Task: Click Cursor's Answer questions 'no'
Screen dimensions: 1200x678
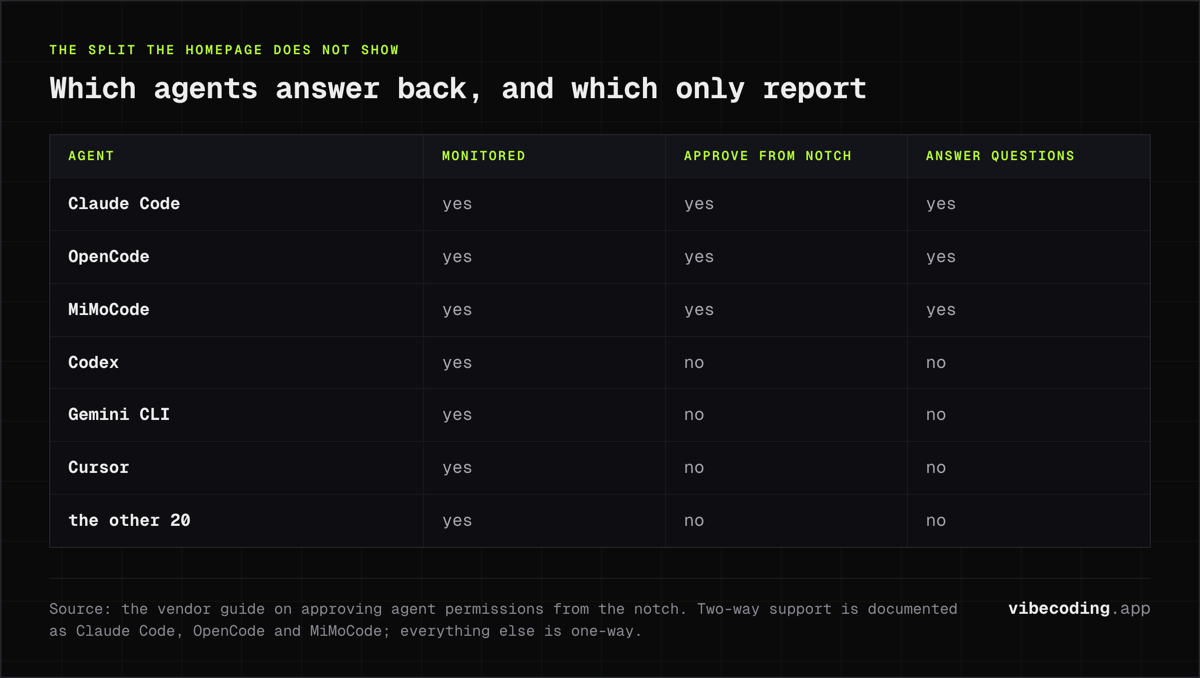Action: point(936,468)
